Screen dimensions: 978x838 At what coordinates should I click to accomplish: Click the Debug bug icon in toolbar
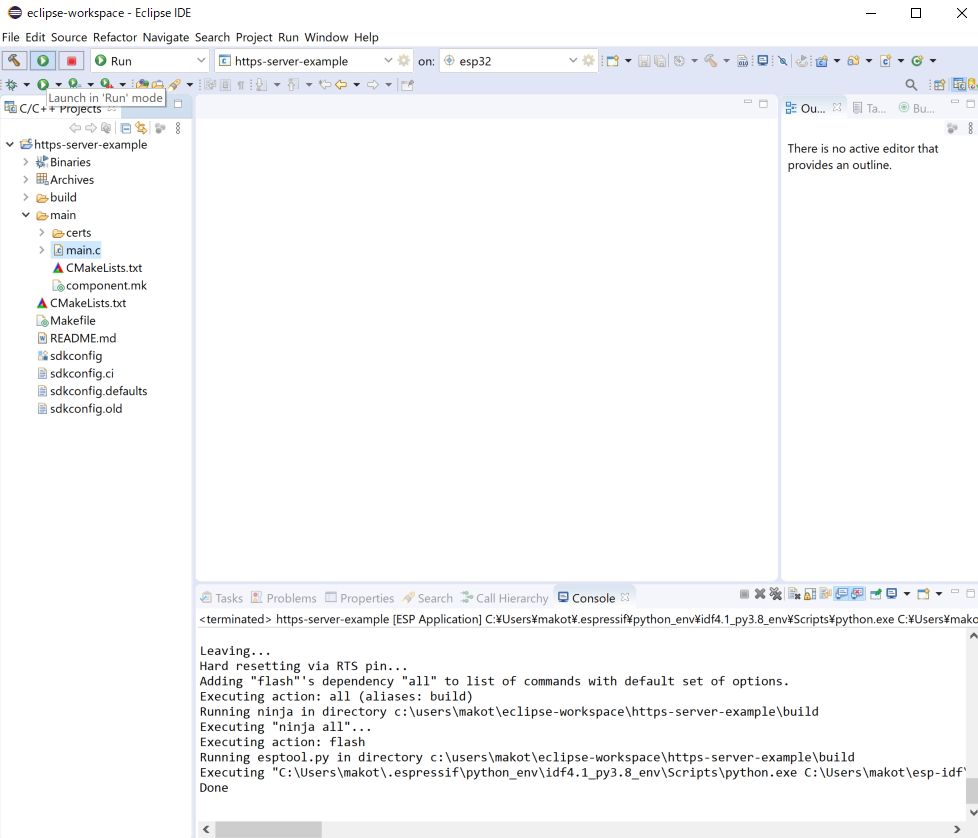coord(11,85)
